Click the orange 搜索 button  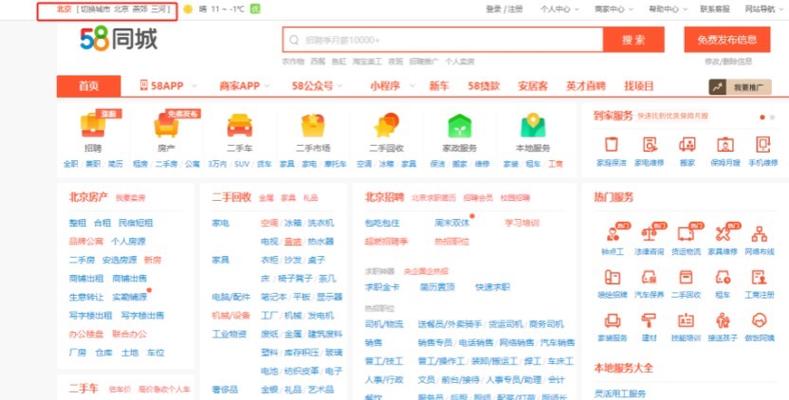pyautogui.click(x=634, y=40)
